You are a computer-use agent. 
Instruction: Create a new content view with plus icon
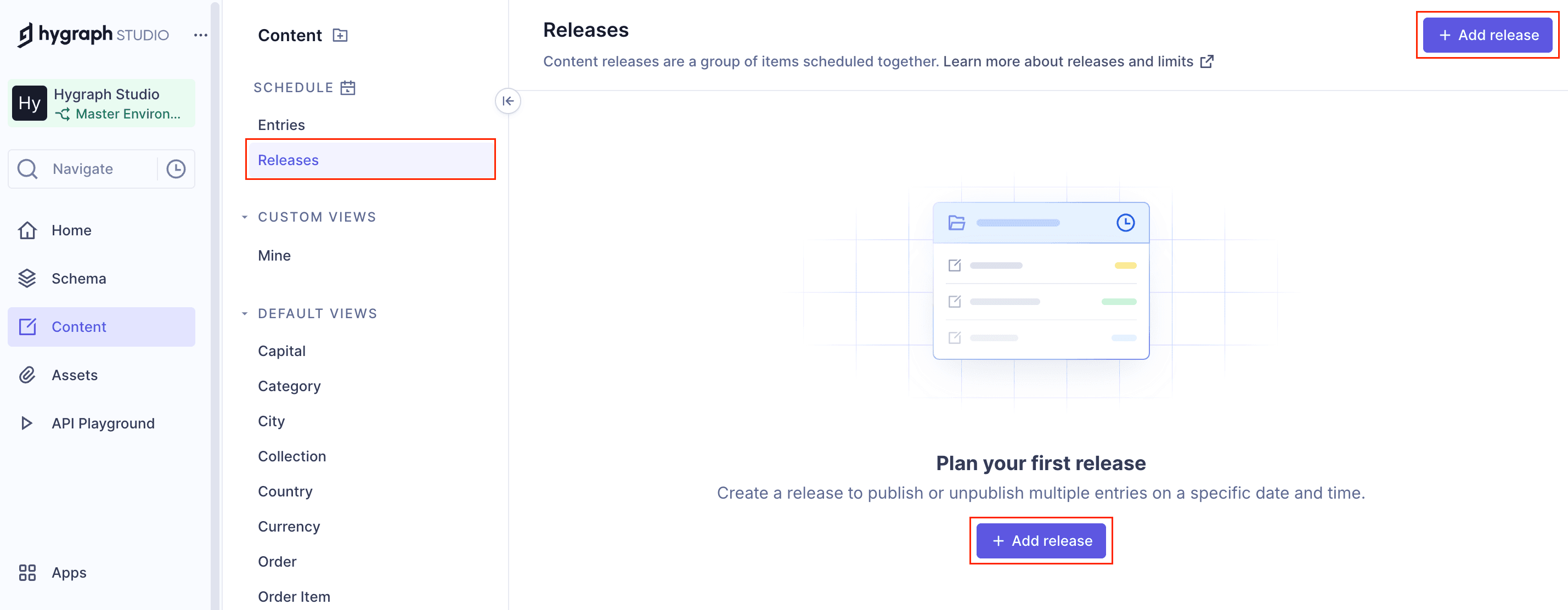(340, 35)
